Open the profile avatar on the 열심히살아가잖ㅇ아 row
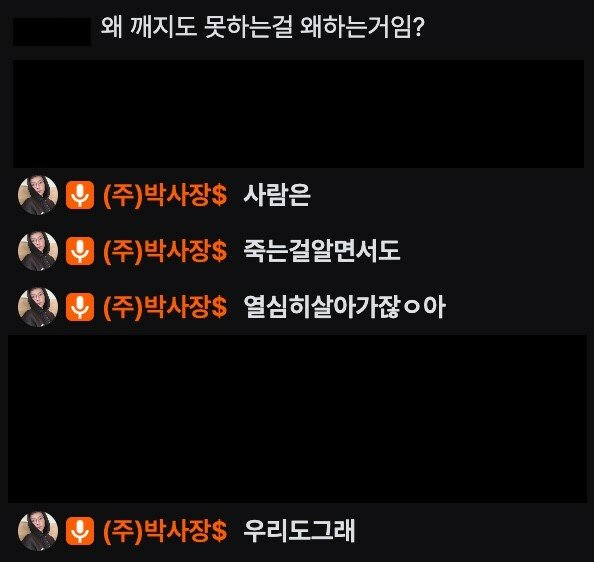Image resolution: width=594 pixels, height=562 pixels. 38,307
